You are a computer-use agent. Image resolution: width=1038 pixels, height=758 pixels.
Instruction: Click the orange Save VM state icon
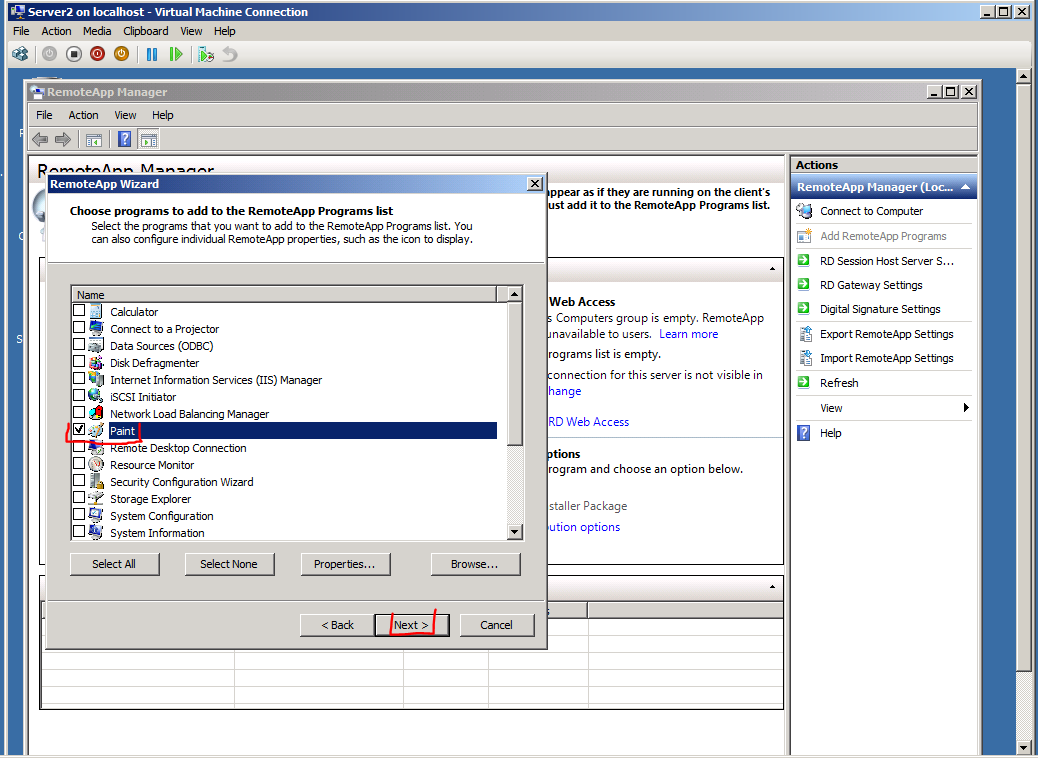pyautogui.click(x=121, y=54)
